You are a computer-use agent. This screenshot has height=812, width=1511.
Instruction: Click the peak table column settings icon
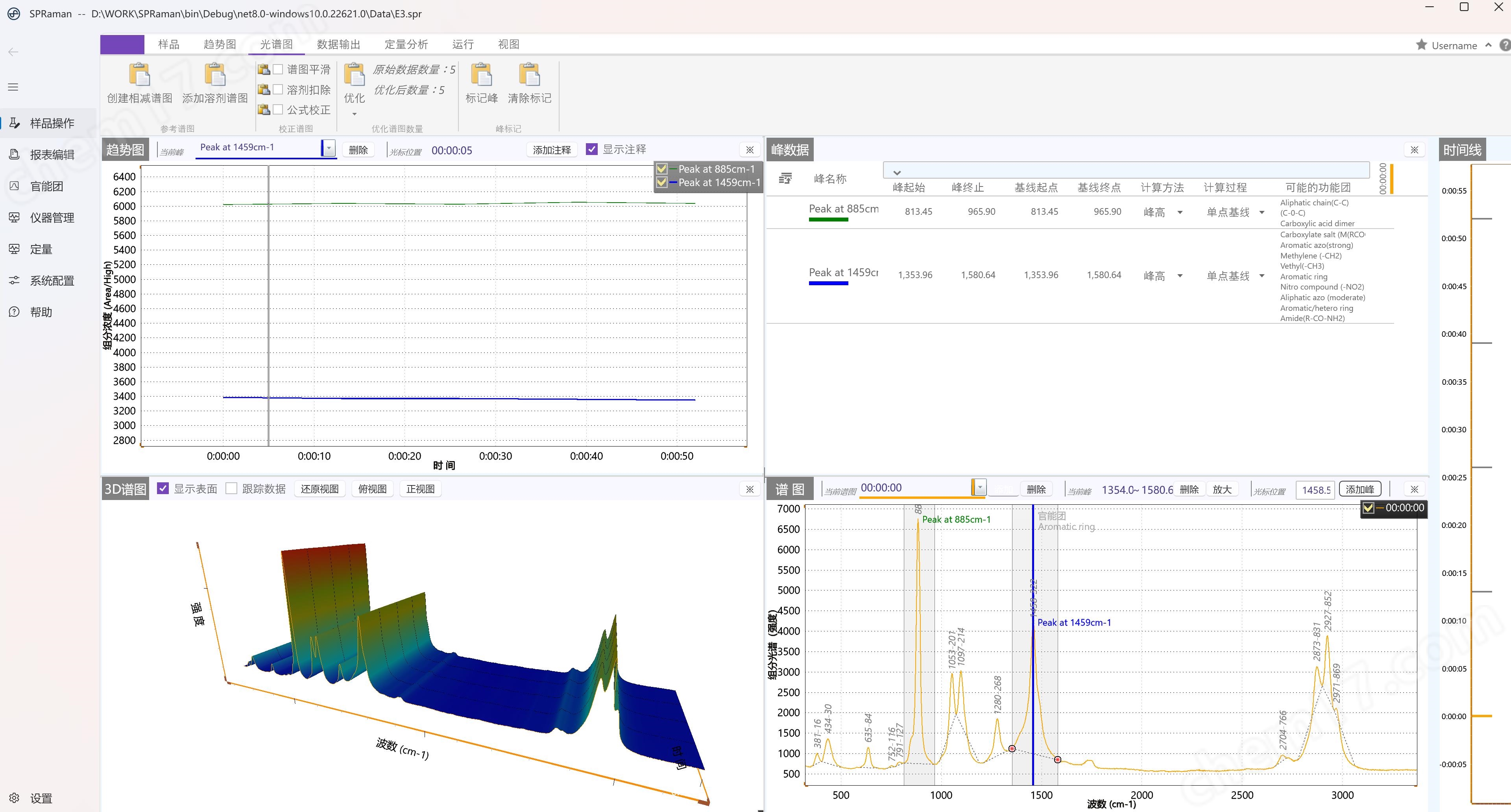(785, 178)
